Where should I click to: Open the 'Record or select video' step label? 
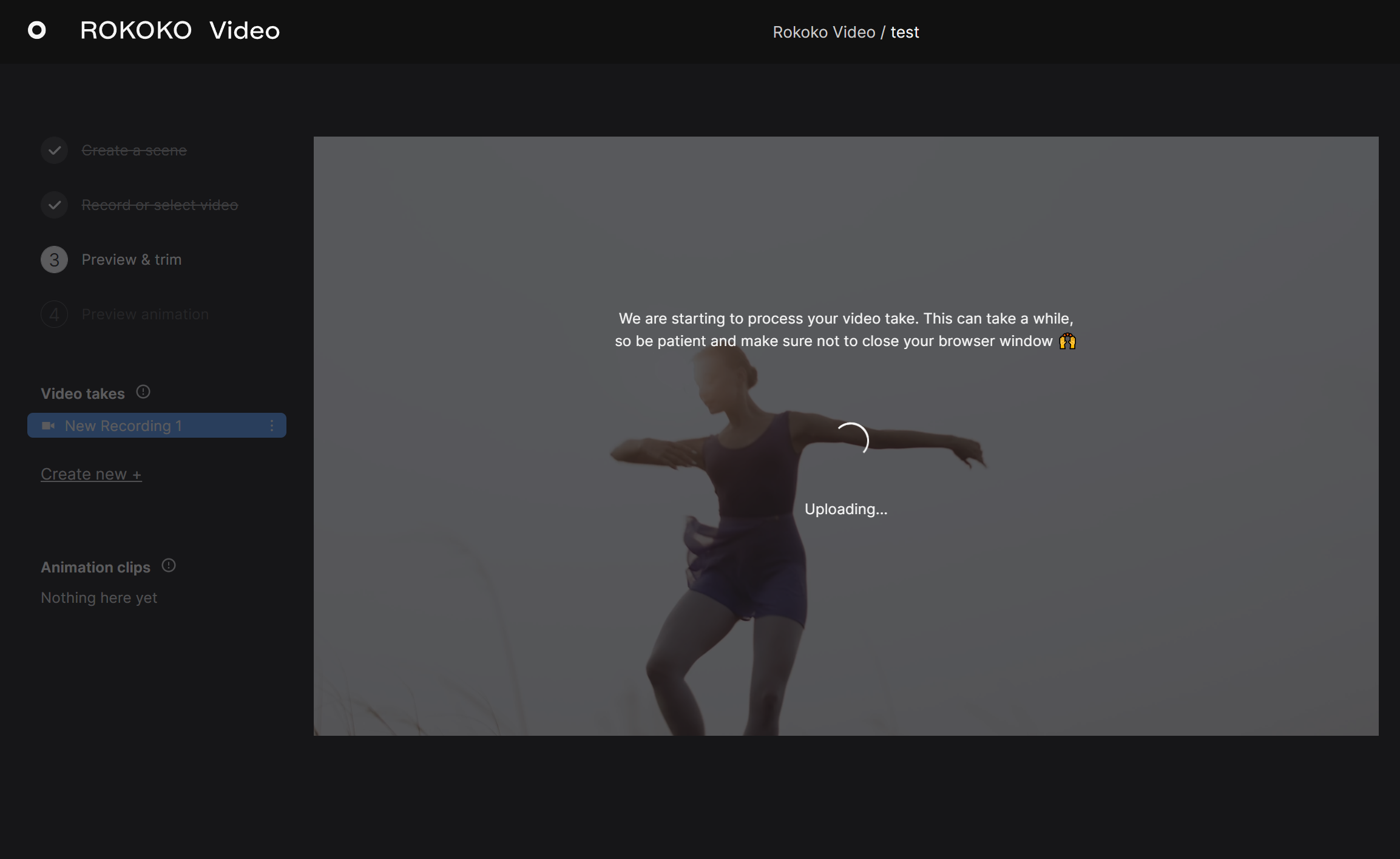[x=160, y=205]
